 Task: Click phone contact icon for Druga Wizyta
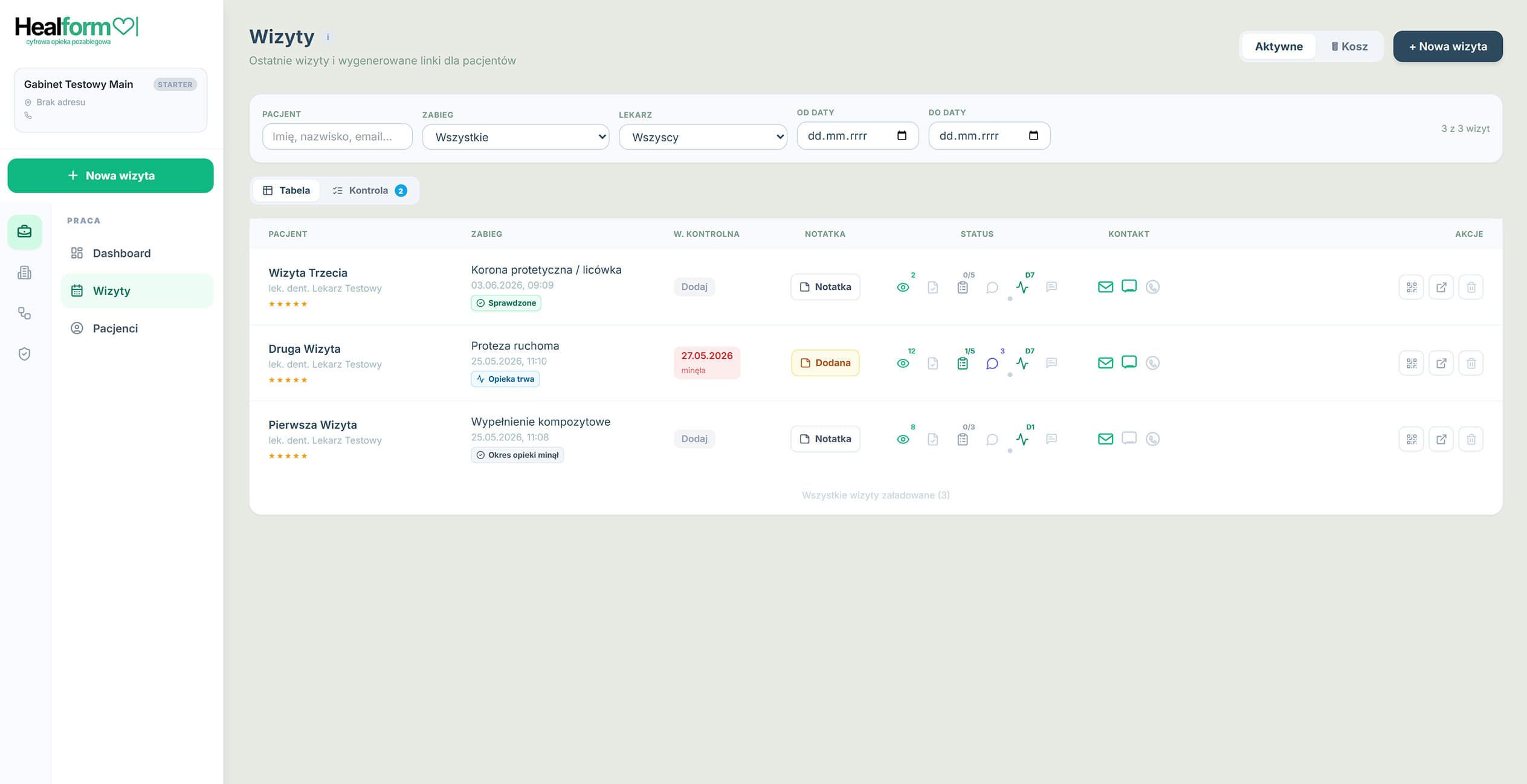[1152, 363]
